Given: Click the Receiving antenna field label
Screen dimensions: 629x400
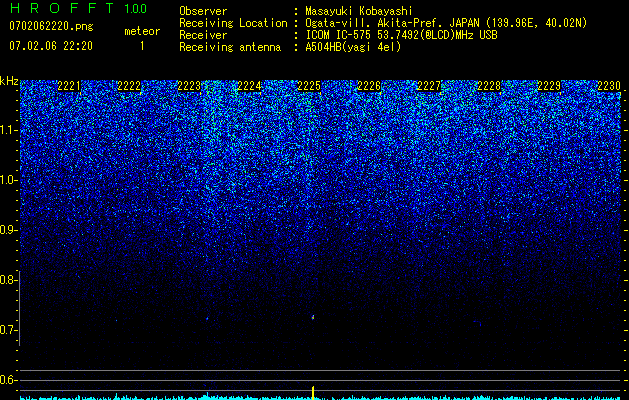Looking at the screenshot, I should click(x=230, y=47).
